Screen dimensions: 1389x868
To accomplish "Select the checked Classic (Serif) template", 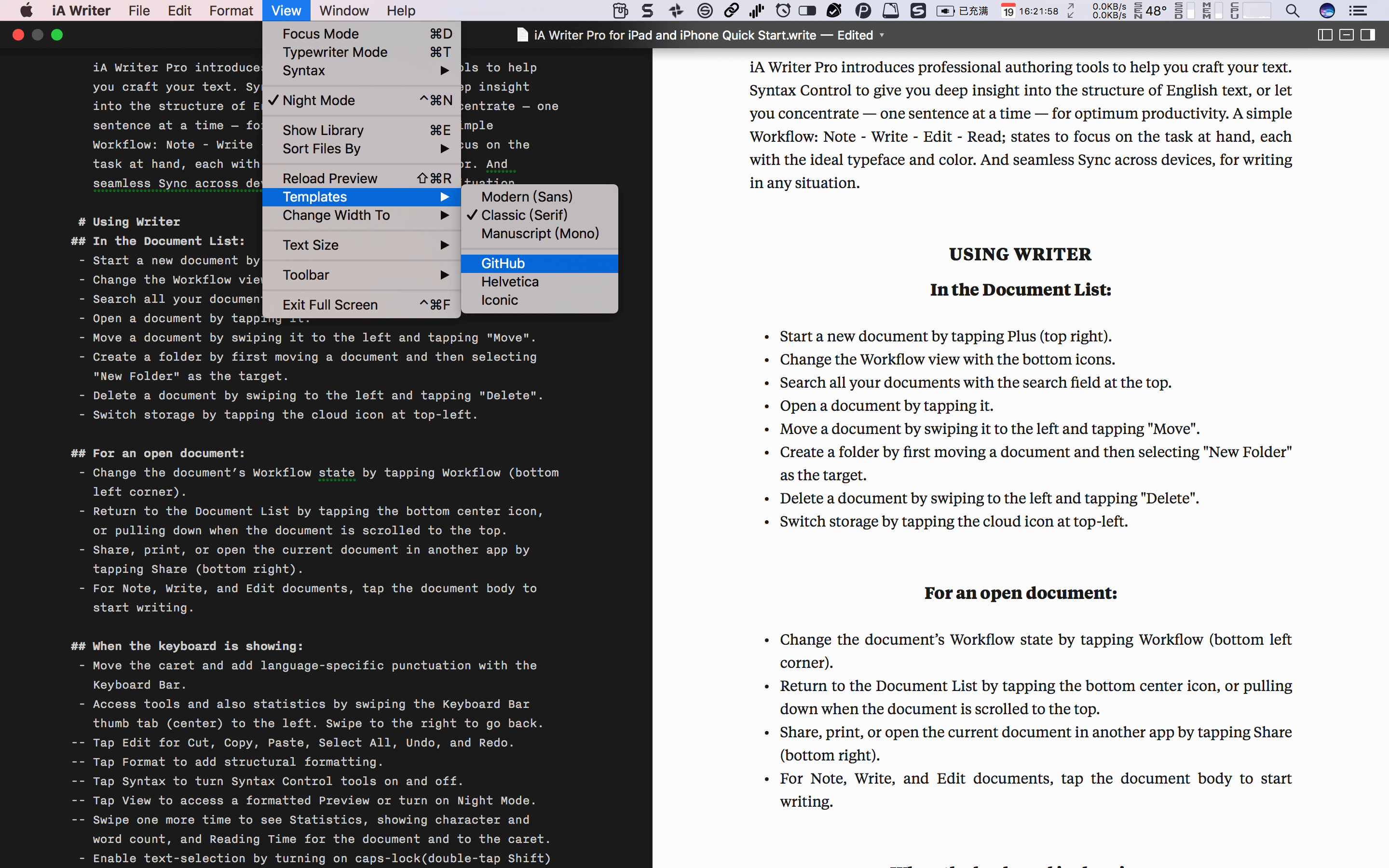I will click(540, 215).
